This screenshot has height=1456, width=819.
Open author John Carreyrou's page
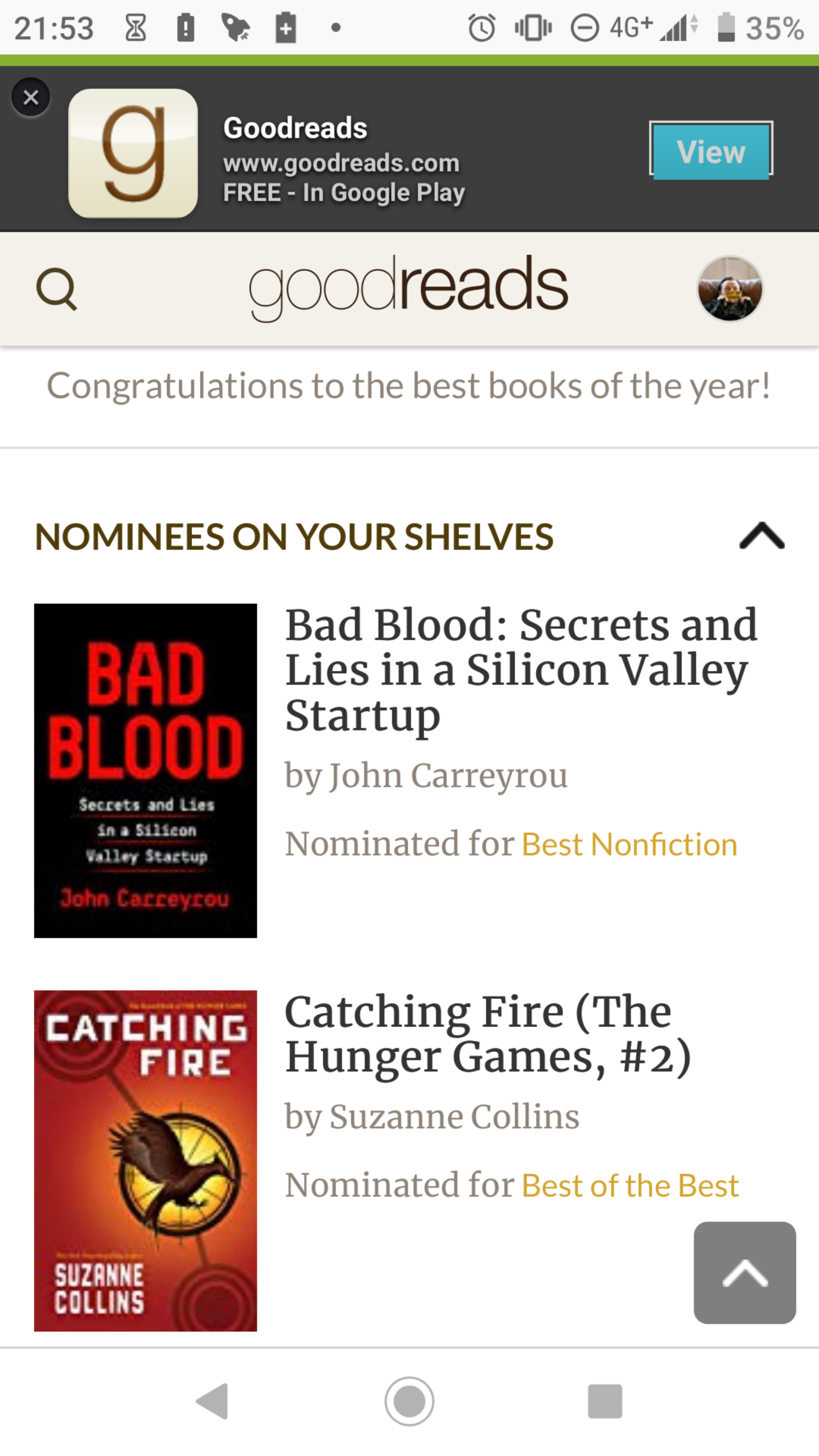(x=448, y=775)
